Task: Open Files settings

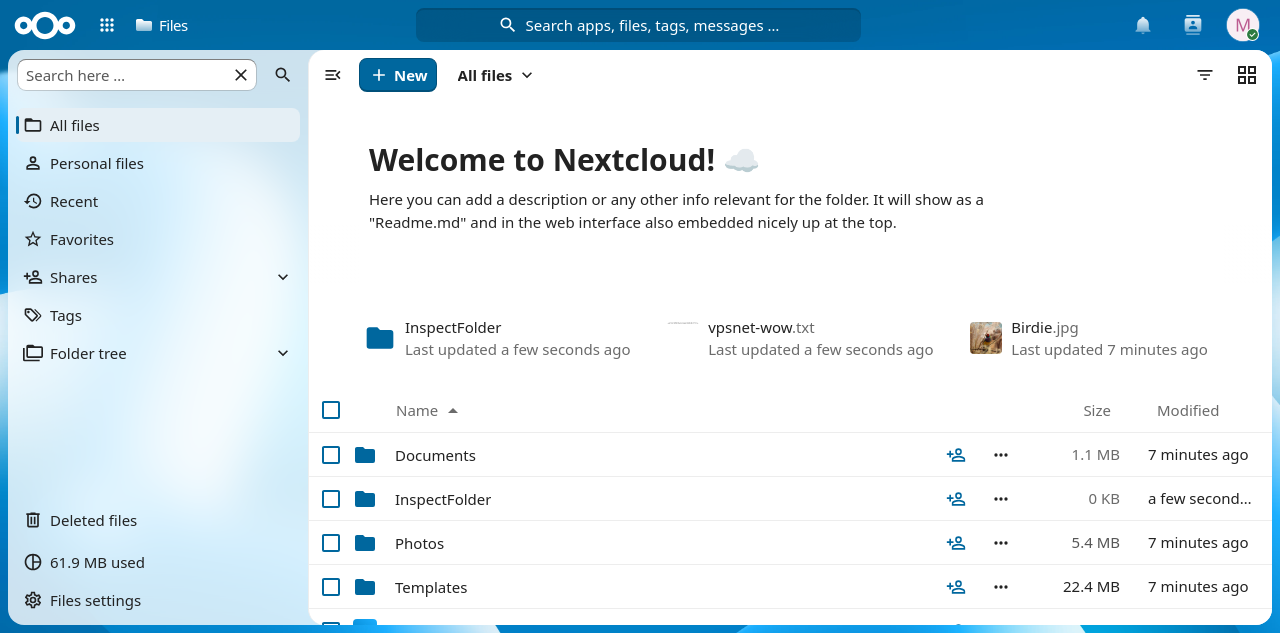Action: [158, 600]
